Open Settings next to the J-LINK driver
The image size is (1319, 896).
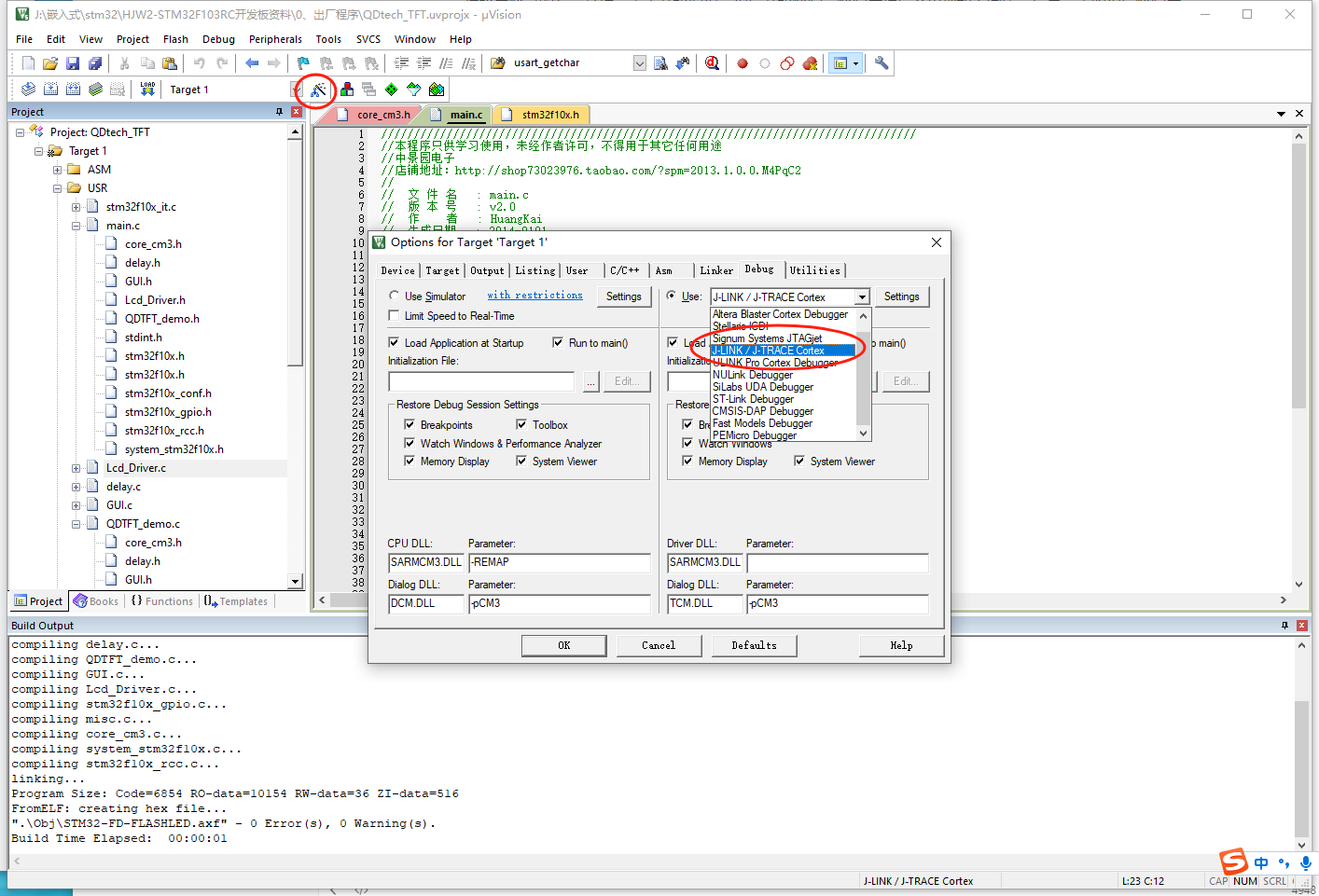(x=901, y=296)
